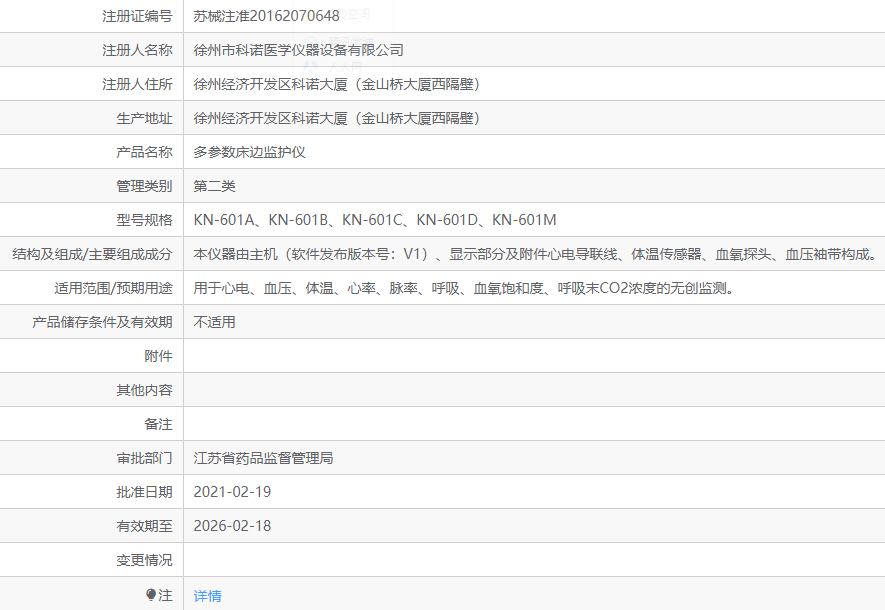Click the 附件 label

click(158, 356)
